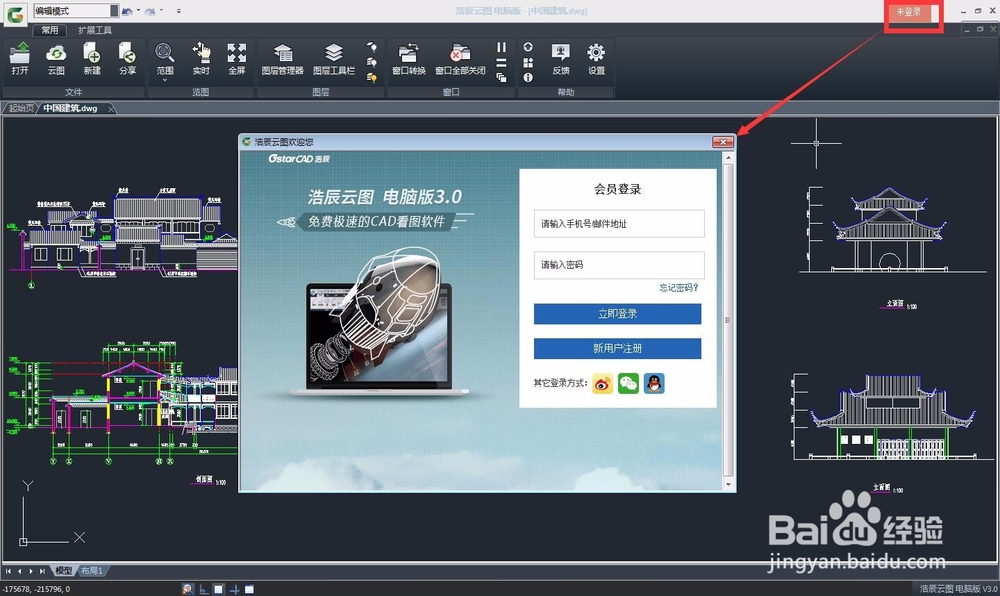This screenshot has width=1000, height=596.
Task: Open the 起始页 document tab
Action: click(21, 108)
